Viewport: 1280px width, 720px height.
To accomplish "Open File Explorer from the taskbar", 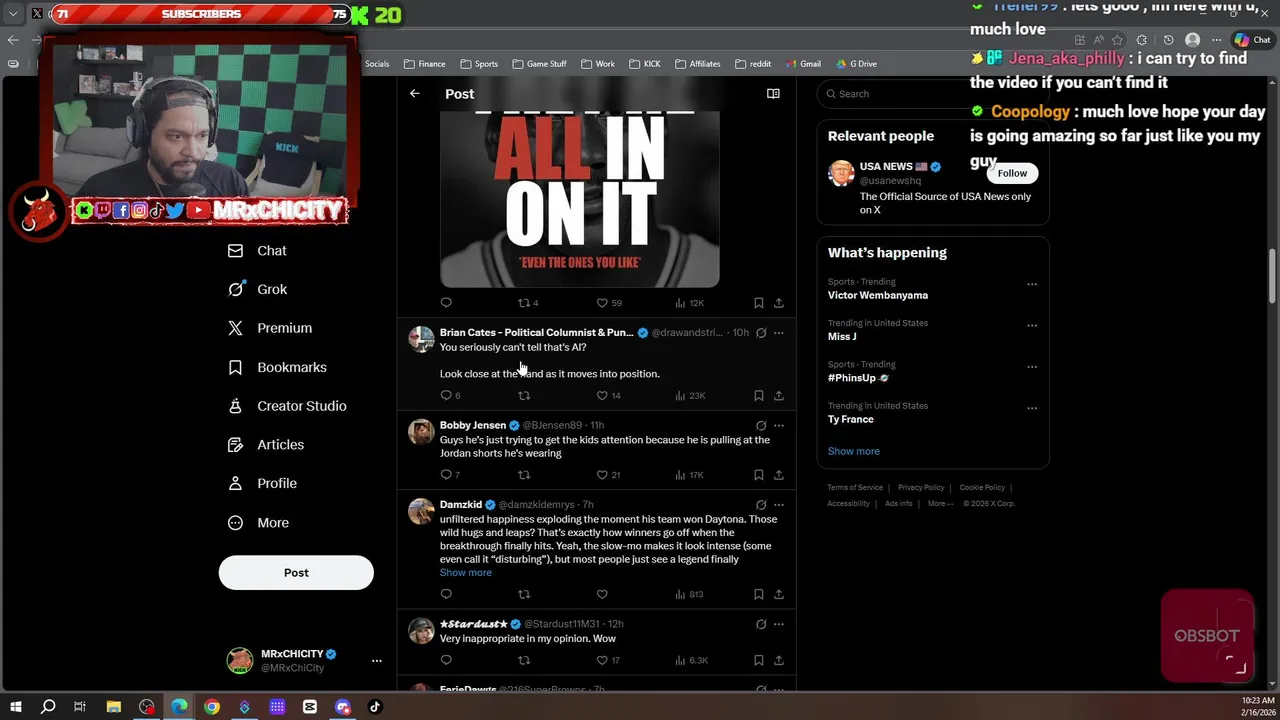I will 114,707.
